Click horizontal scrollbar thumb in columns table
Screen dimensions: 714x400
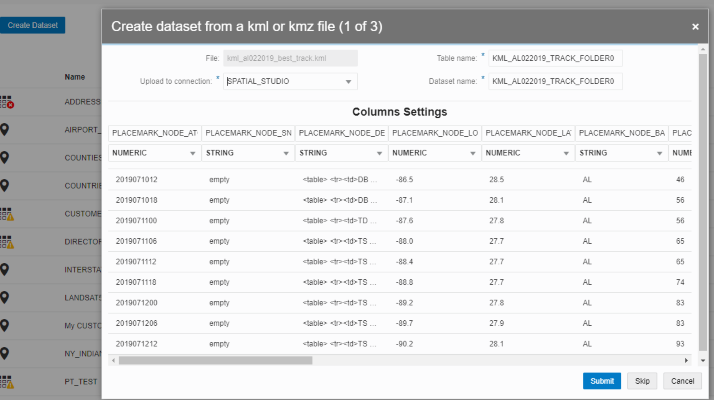(x=215, y=360)
